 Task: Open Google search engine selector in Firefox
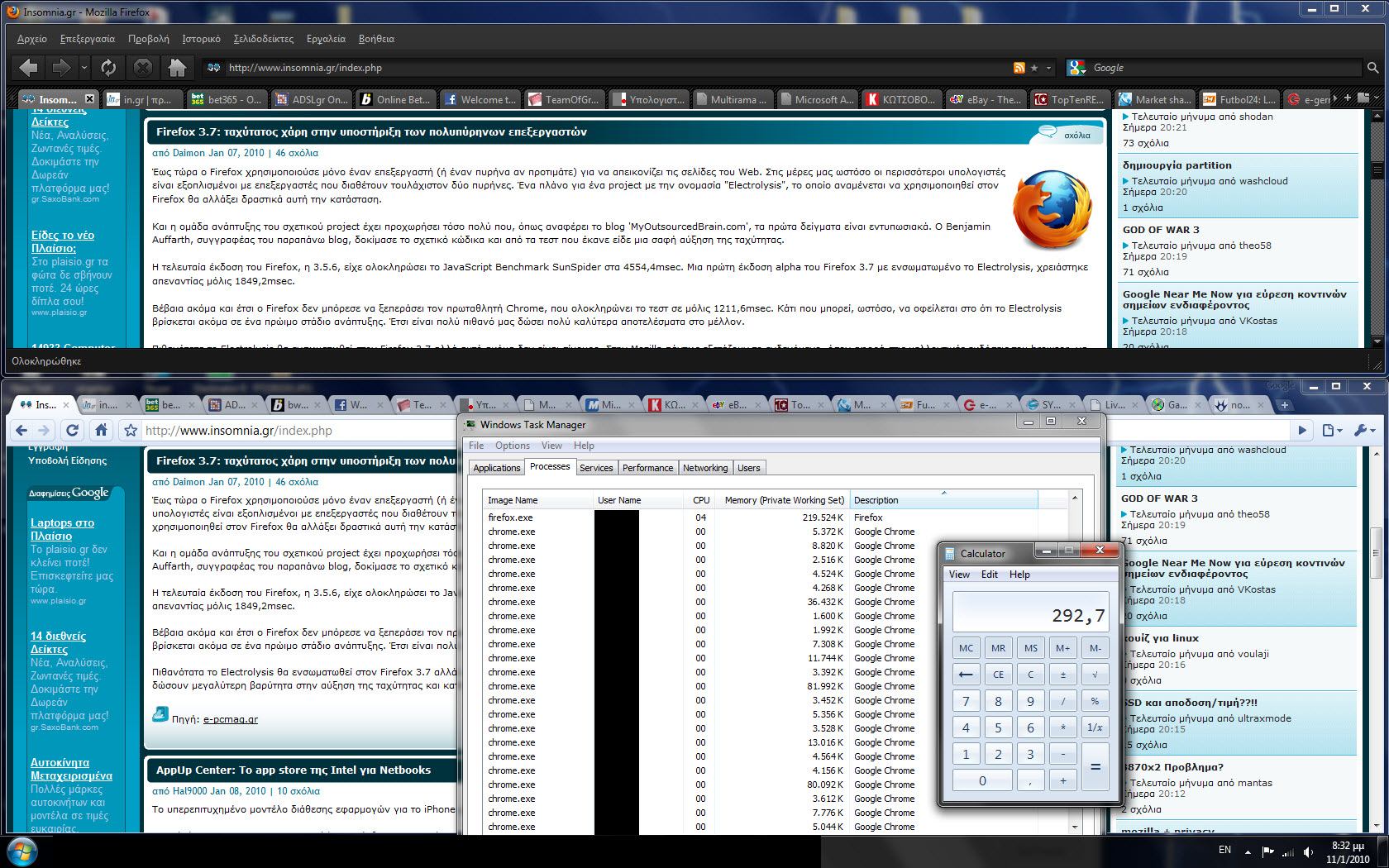click(x=1076, y=68)
